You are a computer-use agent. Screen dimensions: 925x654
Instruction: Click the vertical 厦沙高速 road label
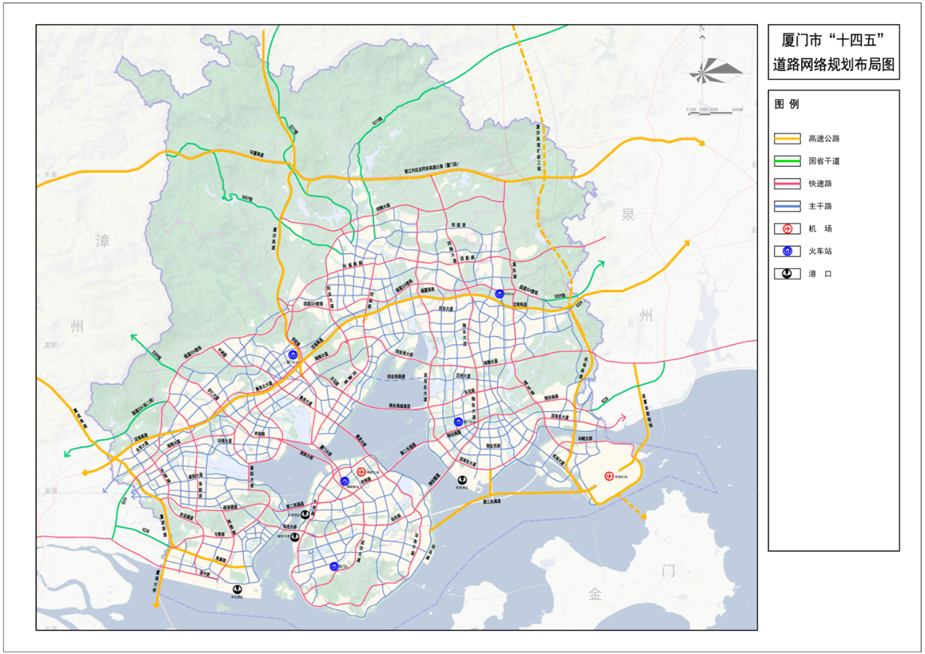click(x=274, y=239)
